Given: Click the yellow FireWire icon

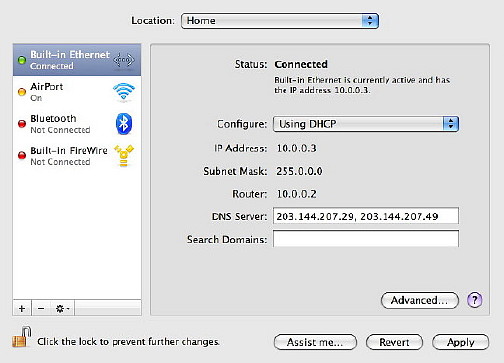Looking at the screenshot, I should pyautogui.click(x=124, y=156).
